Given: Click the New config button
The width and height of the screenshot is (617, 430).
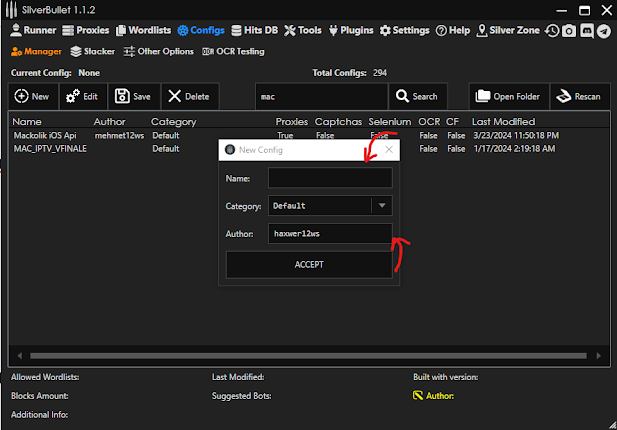Looking at the screenshot, I should tap(33, 96).
